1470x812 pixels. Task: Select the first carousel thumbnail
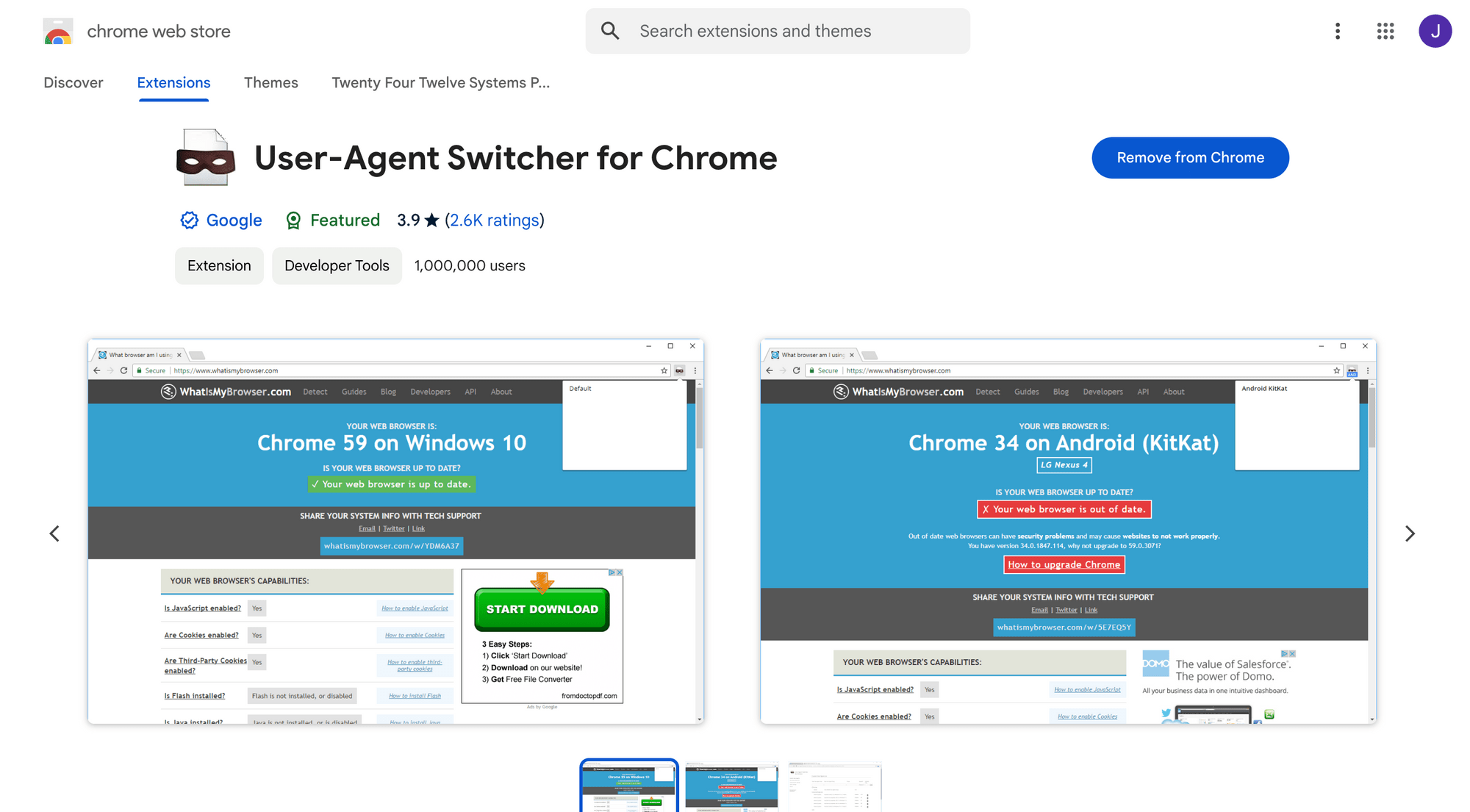[x=629, y=786]
